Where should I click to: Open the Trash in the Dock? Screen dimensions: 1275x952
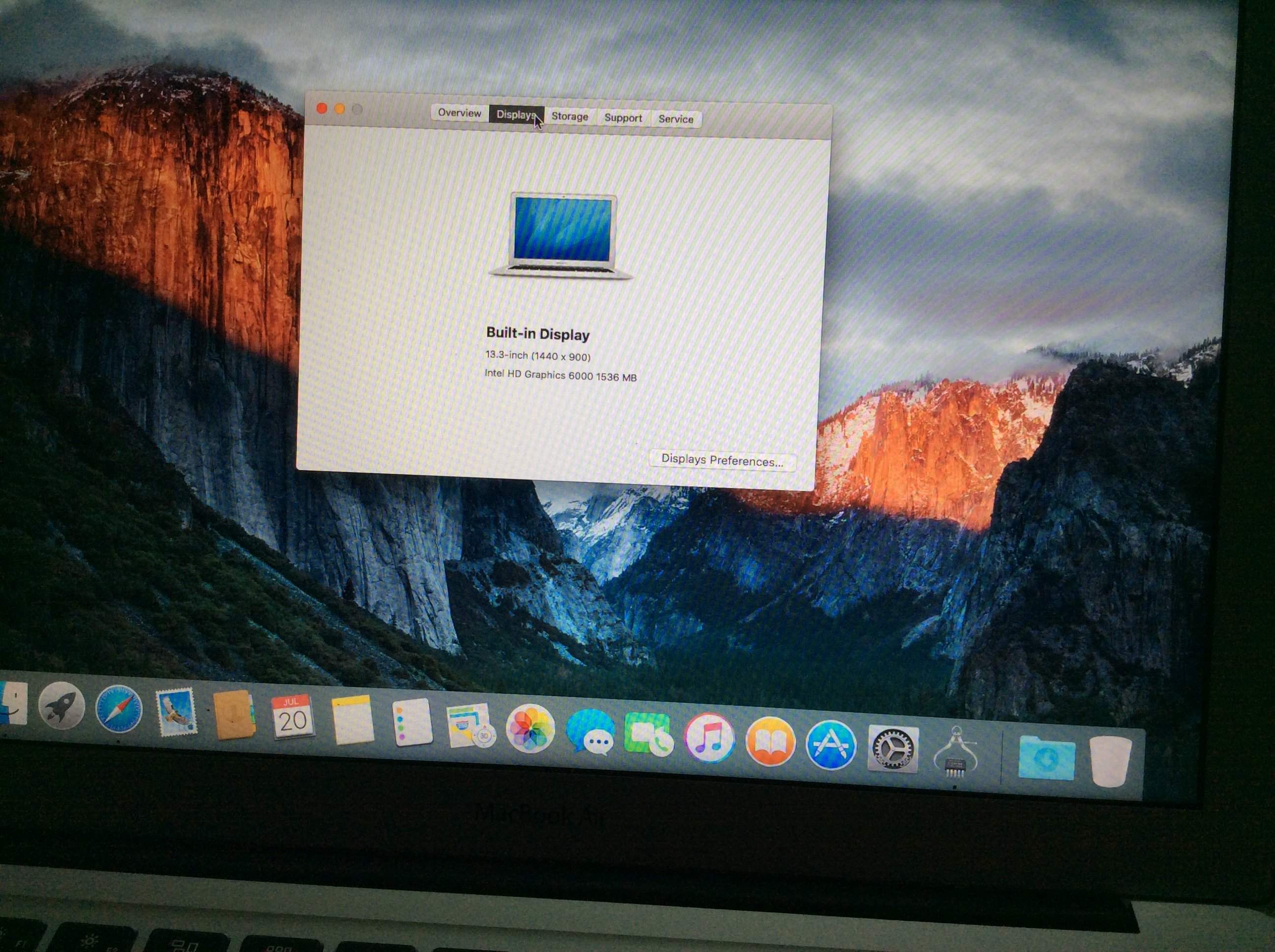pos(1110,761)
